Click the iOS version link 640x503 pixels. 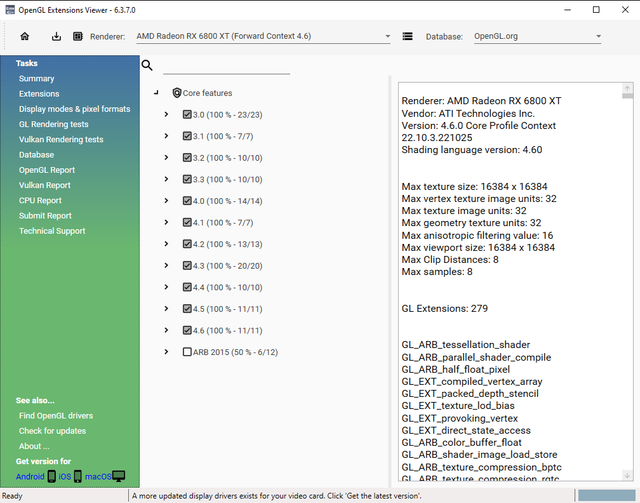tap(64, 476)
